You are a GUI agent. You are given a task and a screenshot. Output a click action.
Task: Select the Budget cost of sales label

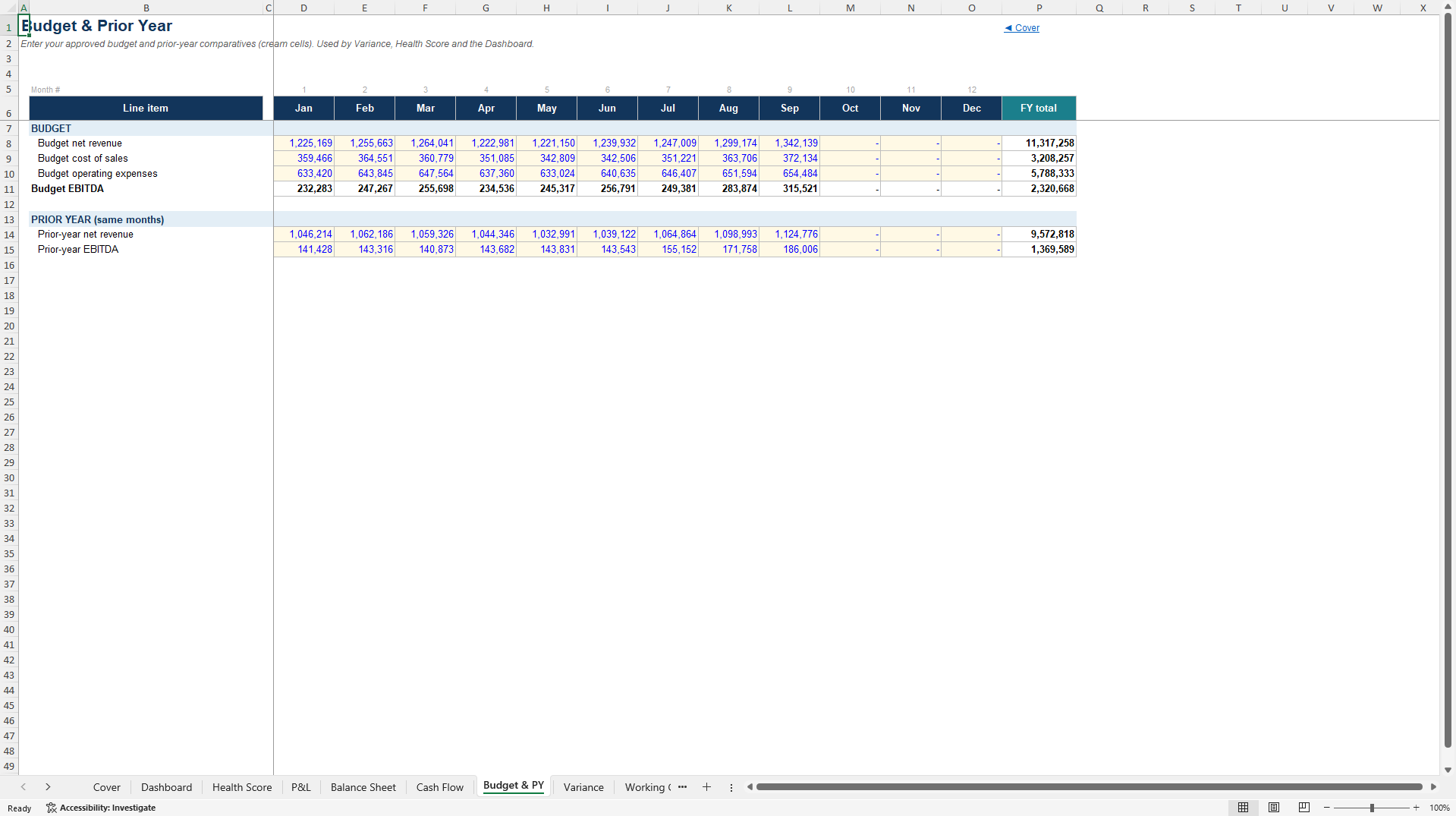point(83,159)
